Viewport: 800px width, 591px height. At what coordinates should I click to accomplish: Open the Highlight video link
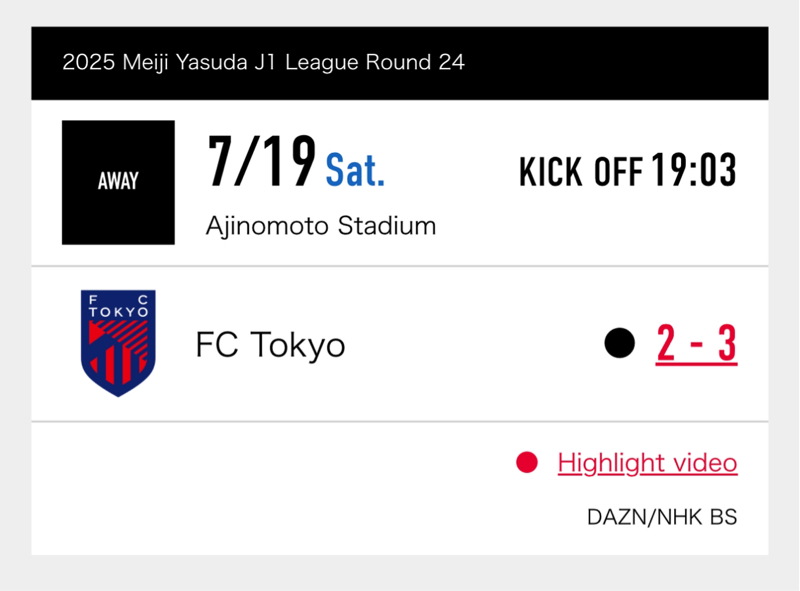[x=647, y=463]
